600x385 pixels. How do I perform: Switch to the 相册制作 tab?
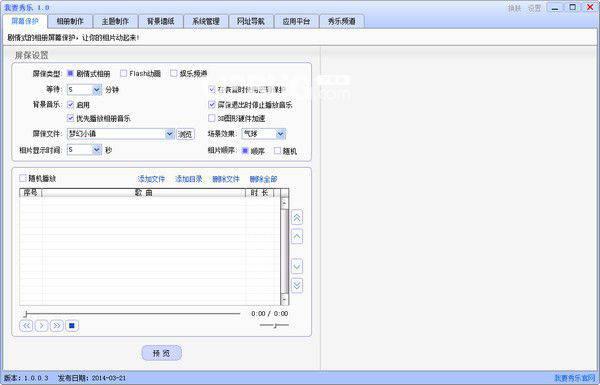pos(70,21)
